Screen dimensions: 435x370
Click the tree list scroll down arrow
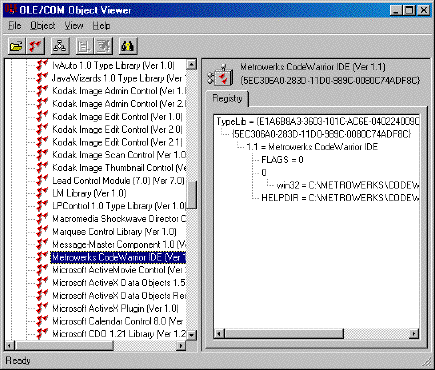191,335
